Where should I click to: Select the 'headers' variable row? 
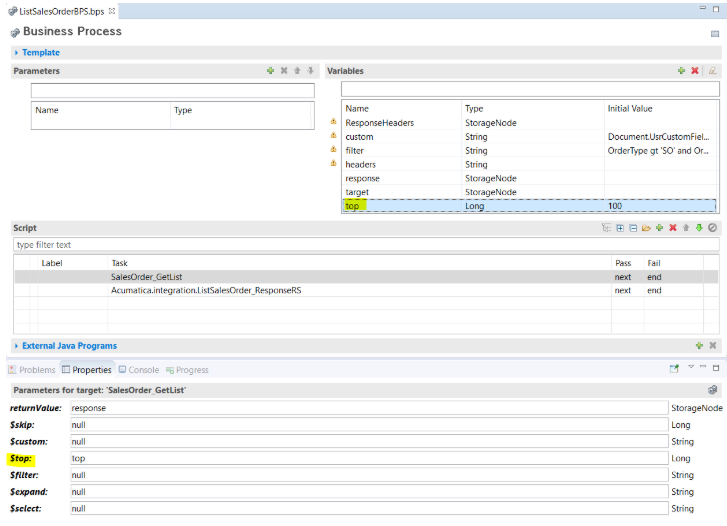(x=529, y=164)
